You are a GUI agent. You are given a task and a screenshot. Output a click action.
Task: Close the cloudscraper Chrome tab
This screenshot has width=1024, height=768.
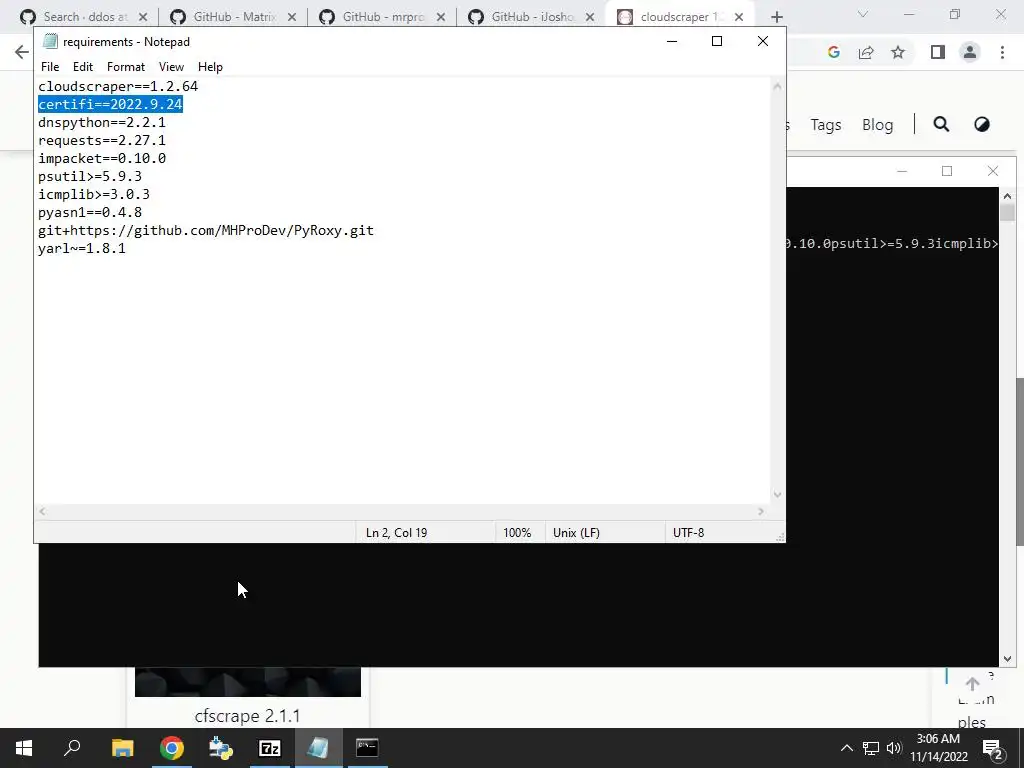(739, 17)
